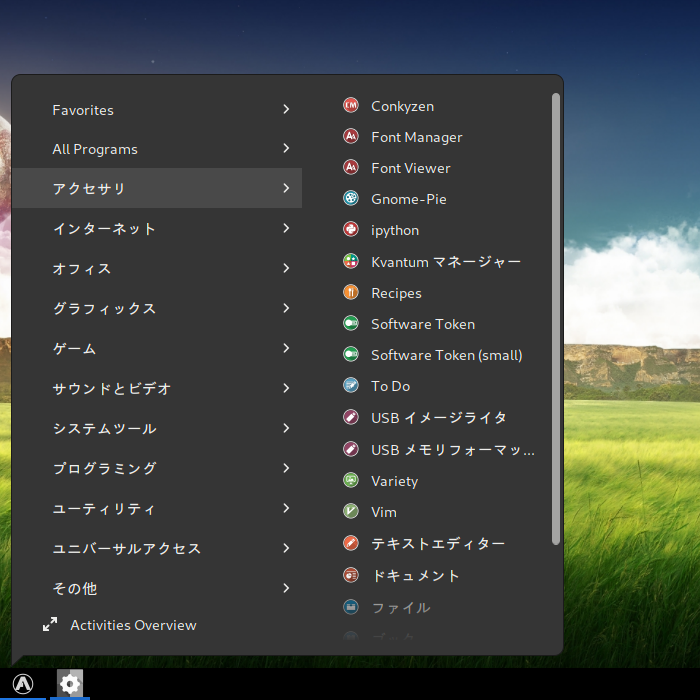Select the グラフィックス category label

(104, 308)
